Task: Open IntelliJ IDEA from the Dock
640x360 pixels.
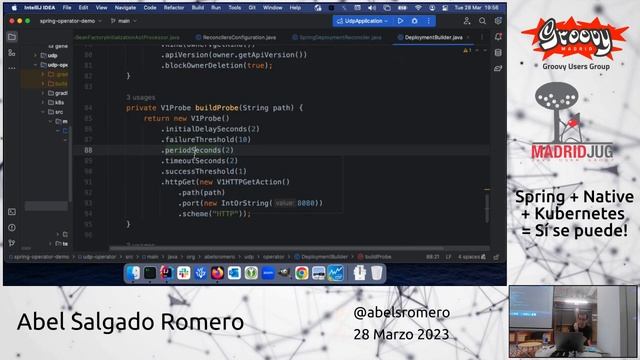Action: (167, 273)
